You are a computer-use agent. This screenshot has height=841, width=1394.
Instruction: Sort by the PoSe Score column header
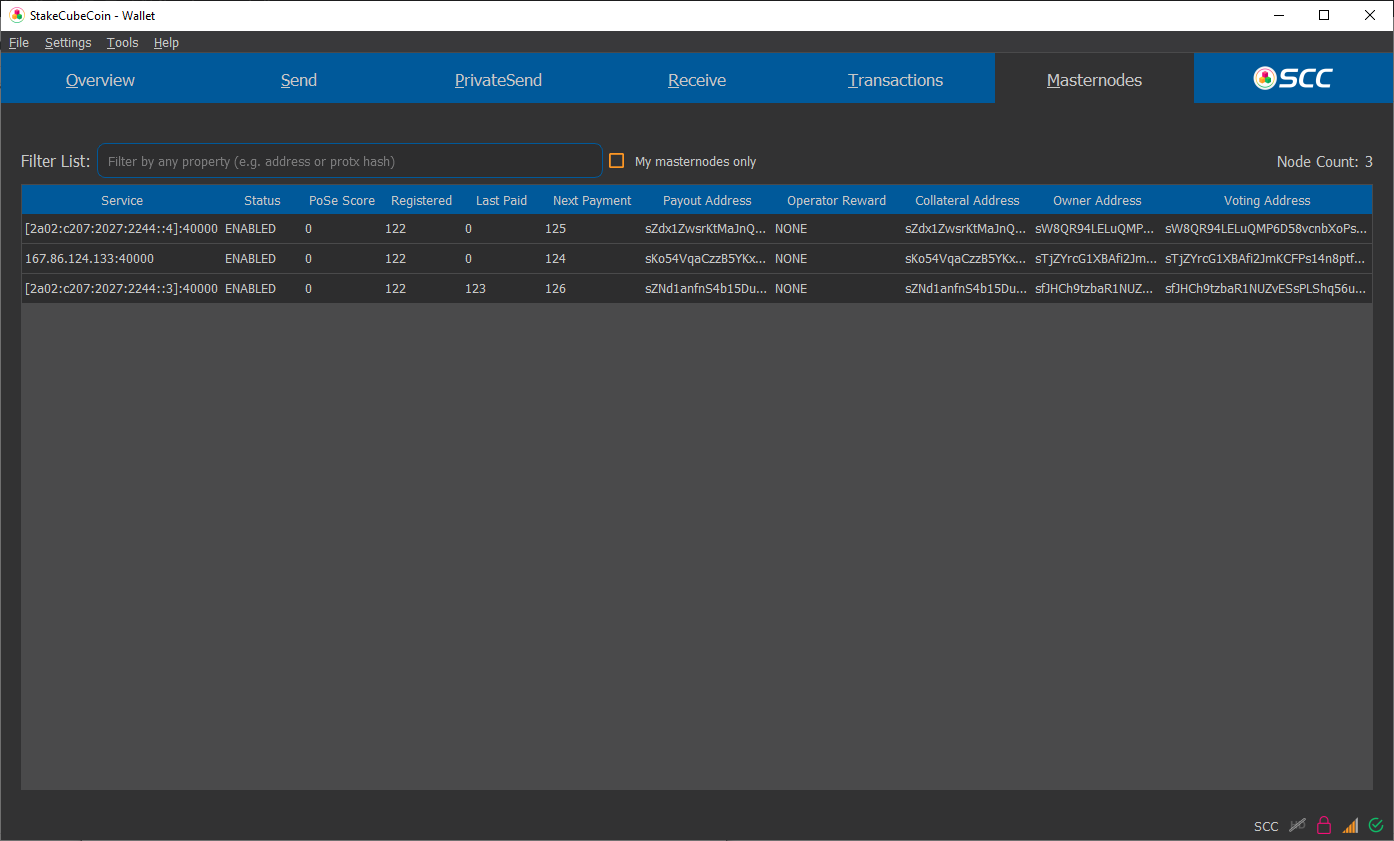342,200
